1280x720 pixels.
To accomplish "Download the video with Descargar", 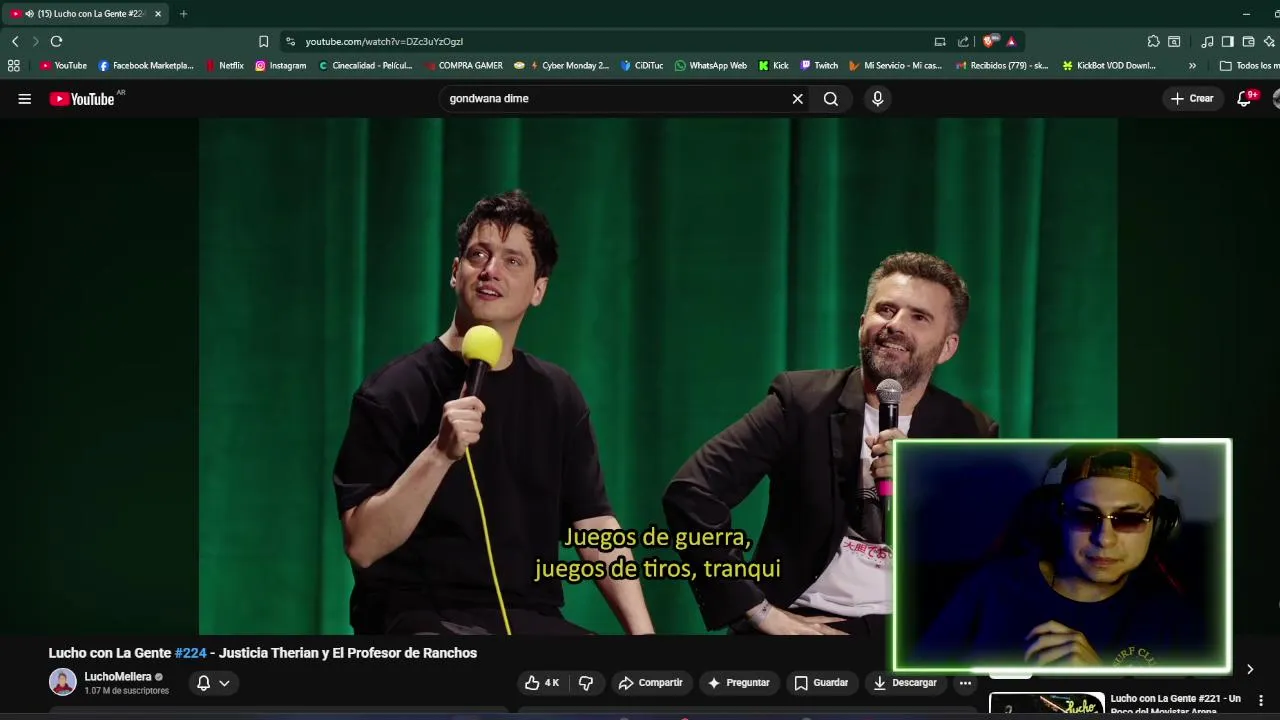I will [905, 683].
